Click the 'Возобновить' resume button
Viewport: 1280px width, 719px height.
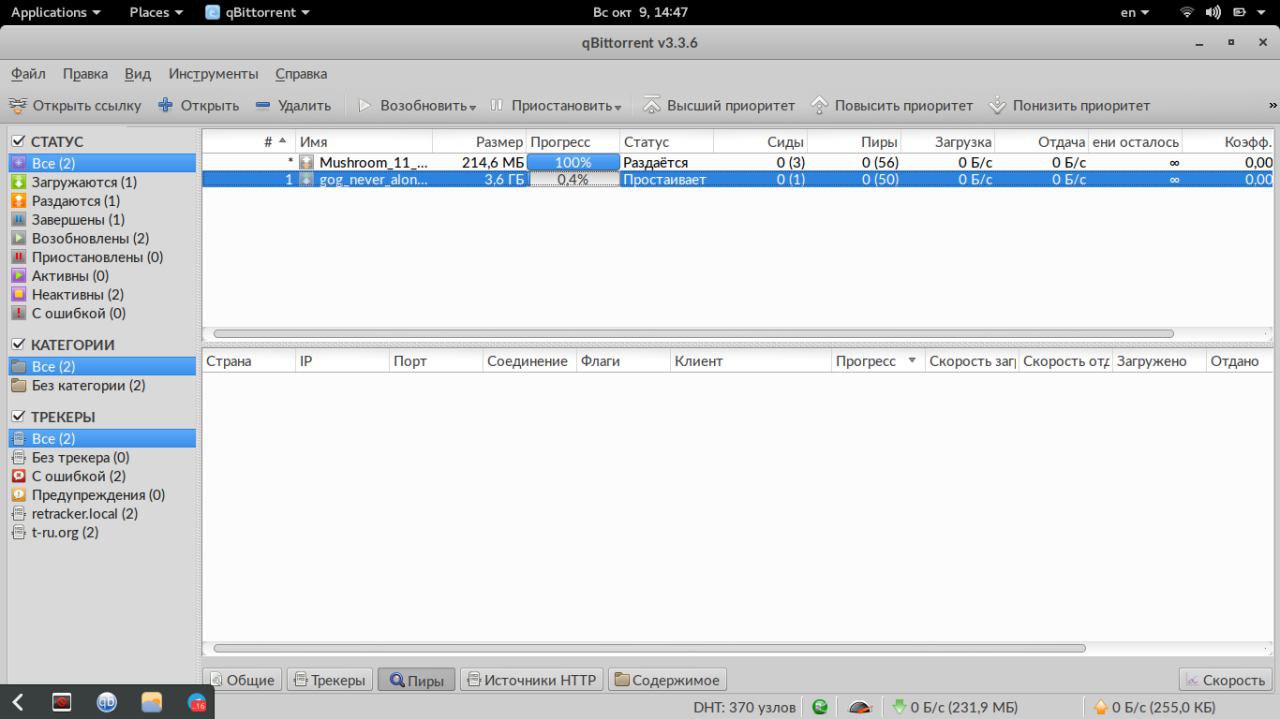pos(411,105)
